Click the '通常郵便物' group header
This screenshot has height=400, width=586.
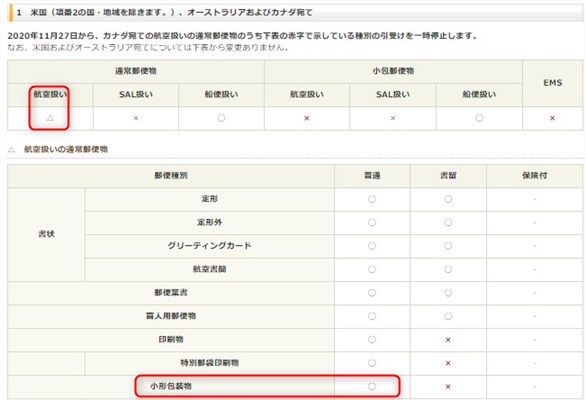pos(136,71)
